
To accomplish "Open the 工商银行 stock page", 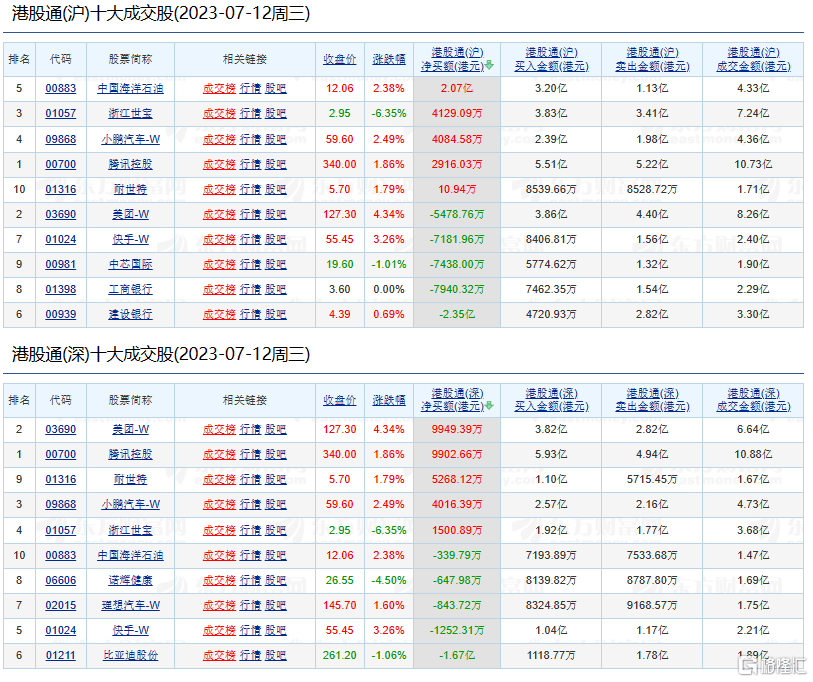I will 131,289.
